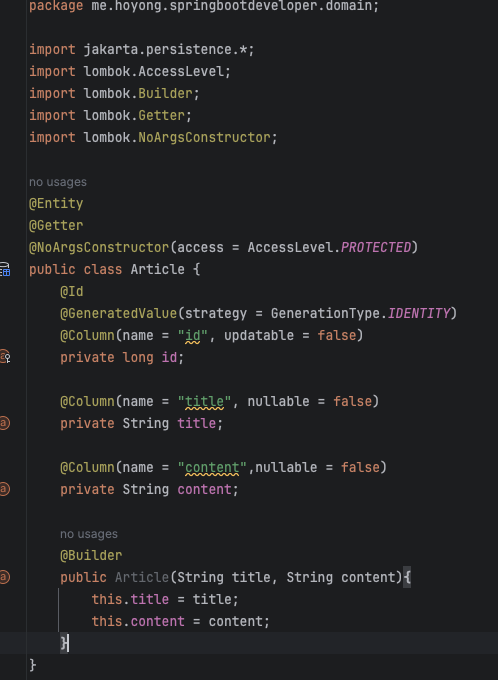
Task: Click the highlighted closing brace of the constructor
Action: [x=64, y=643]
